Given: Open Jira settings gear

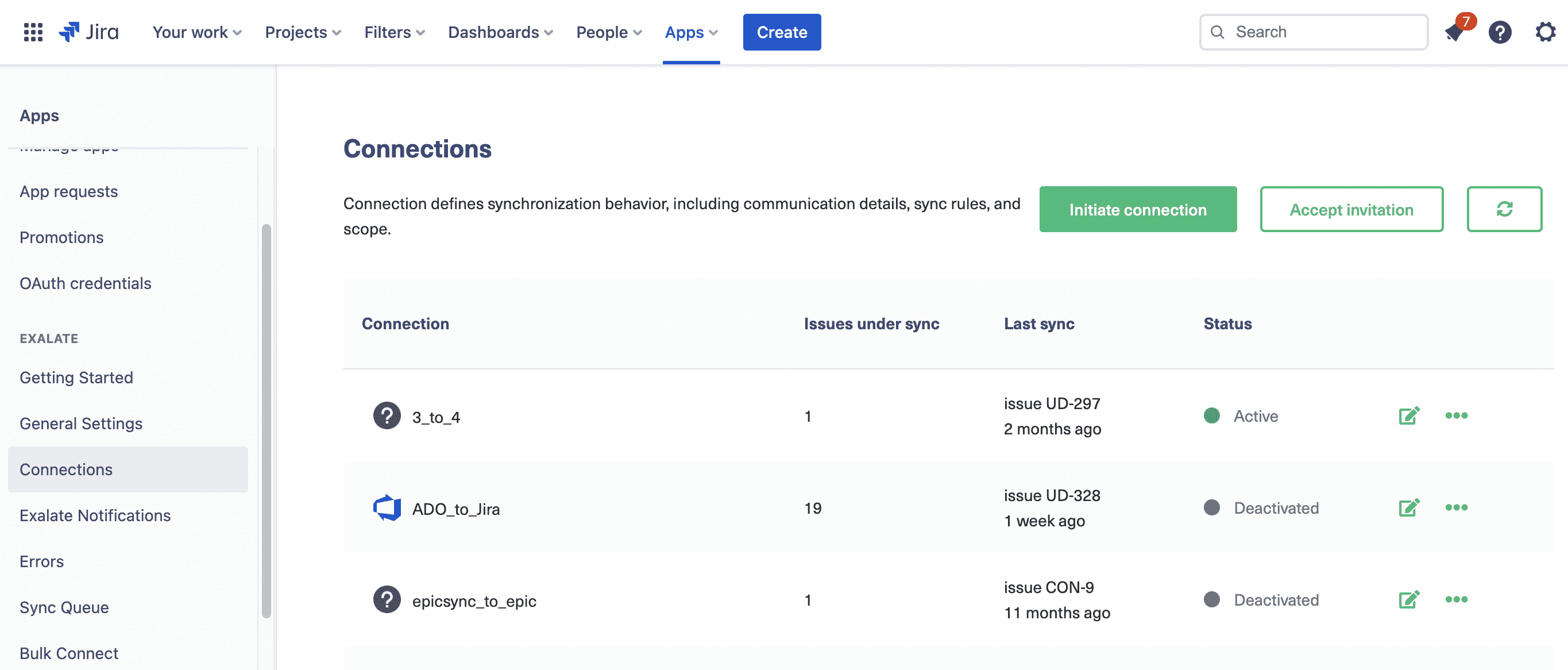Looking at the screenshot, I should tap(1545, 32).
